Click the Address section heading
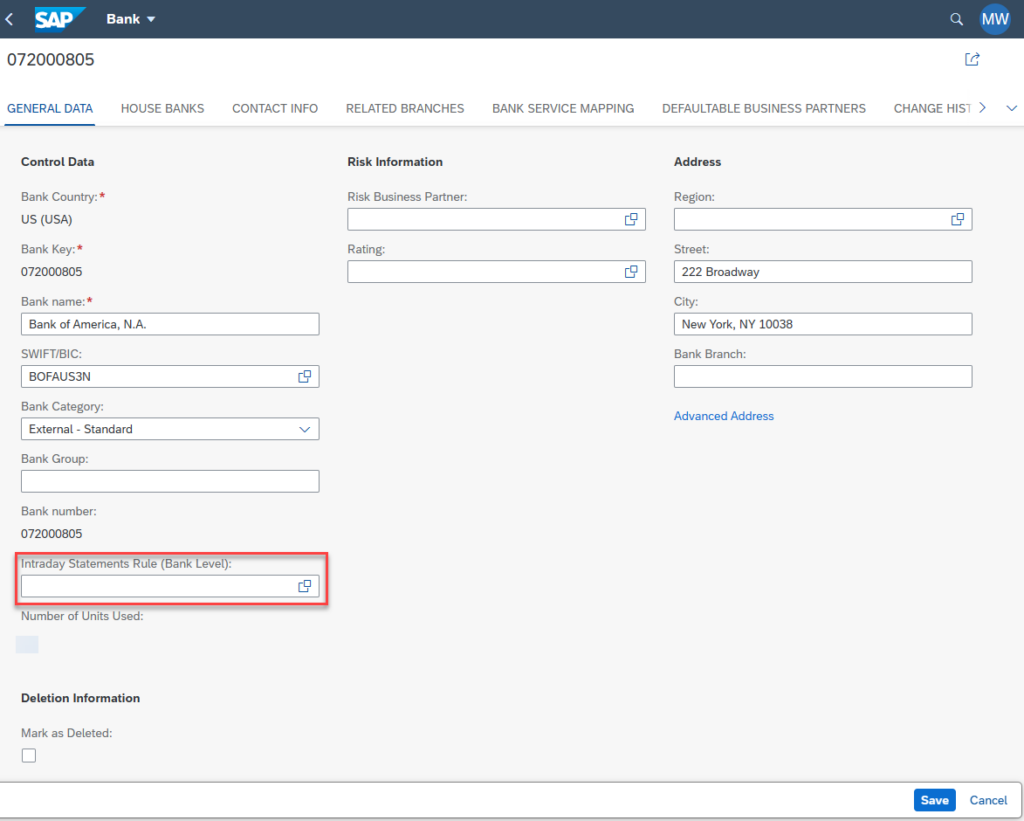Viewport: 1024px width, 821px height. [x=697, y=162]
